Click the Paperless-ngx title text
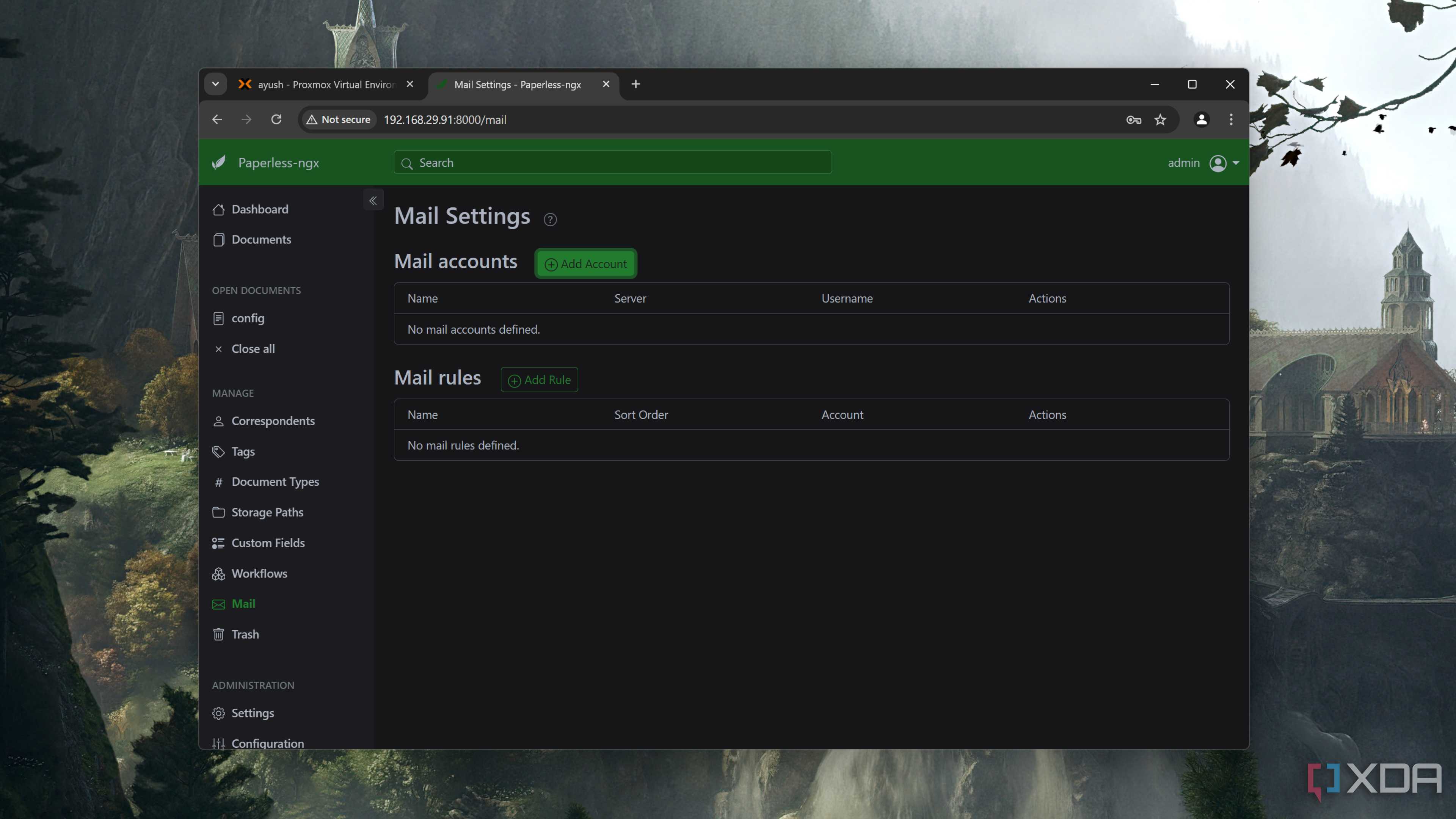 [x=279, y=163]
